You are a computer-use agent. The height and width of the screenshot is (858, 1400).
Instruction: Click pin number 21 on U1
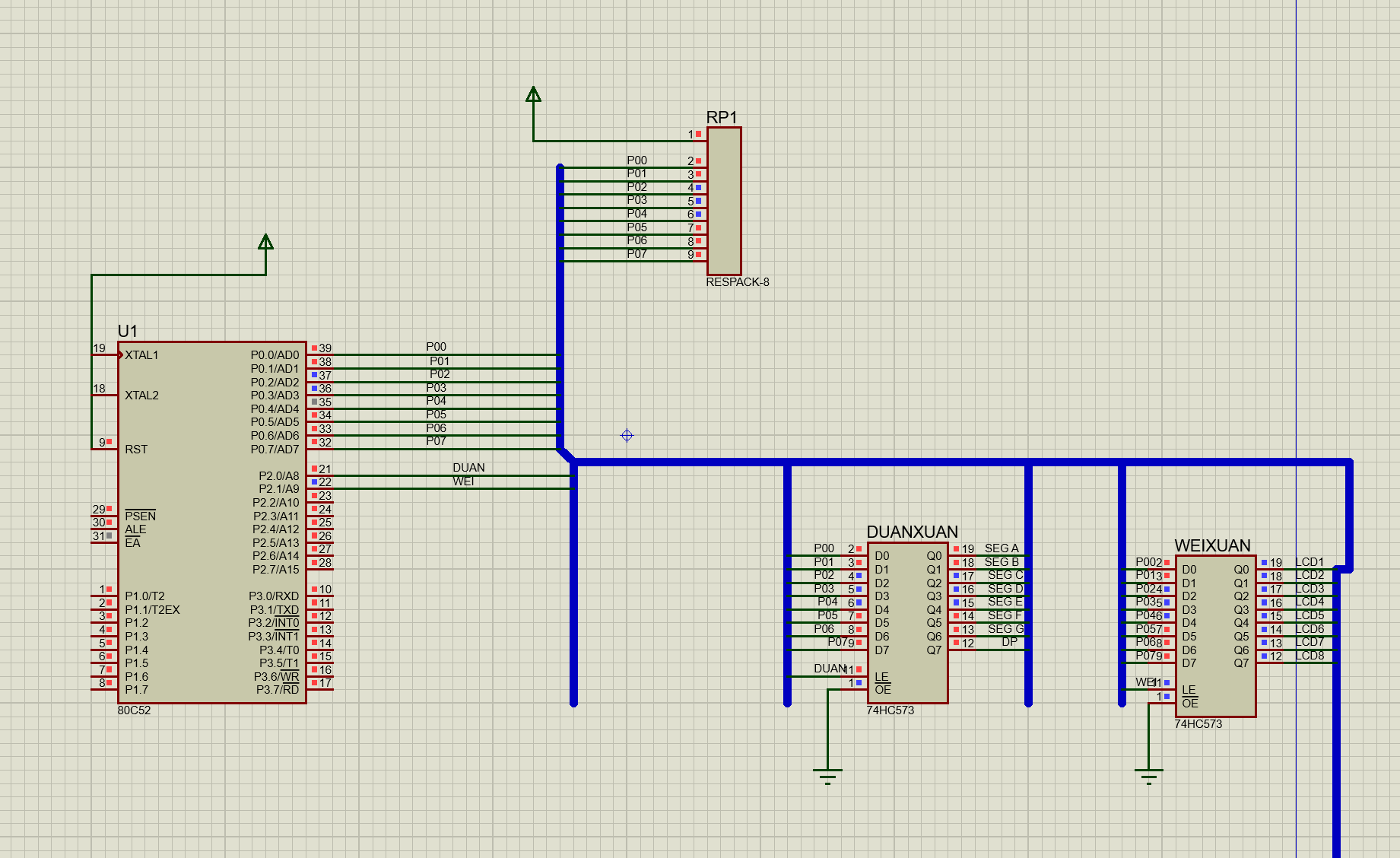pos(325,469)
